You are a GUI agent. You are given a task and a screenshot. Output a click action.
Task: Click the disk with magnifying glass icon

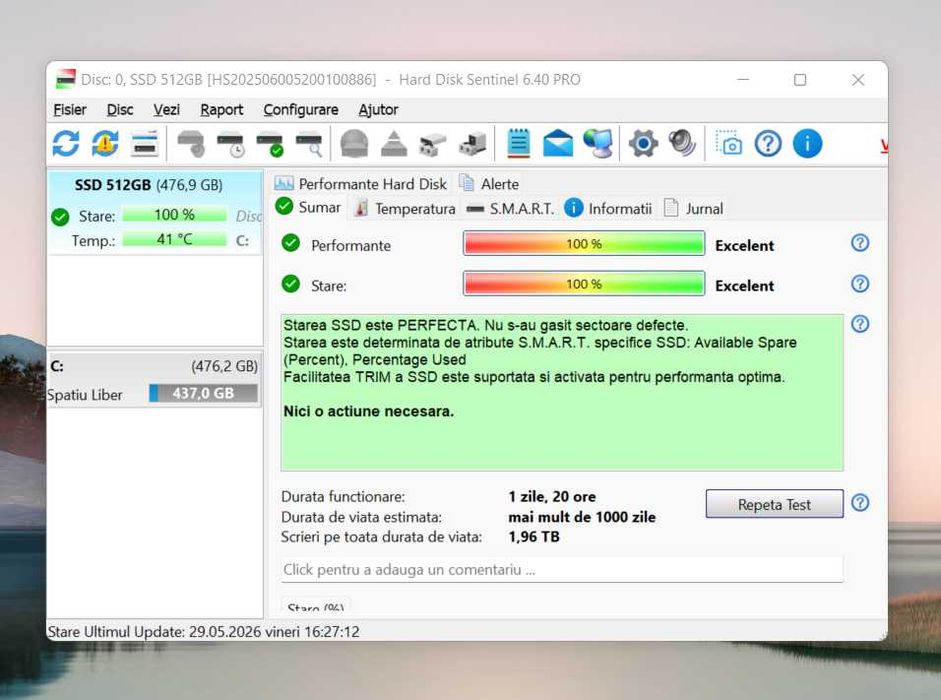point(309,144)
